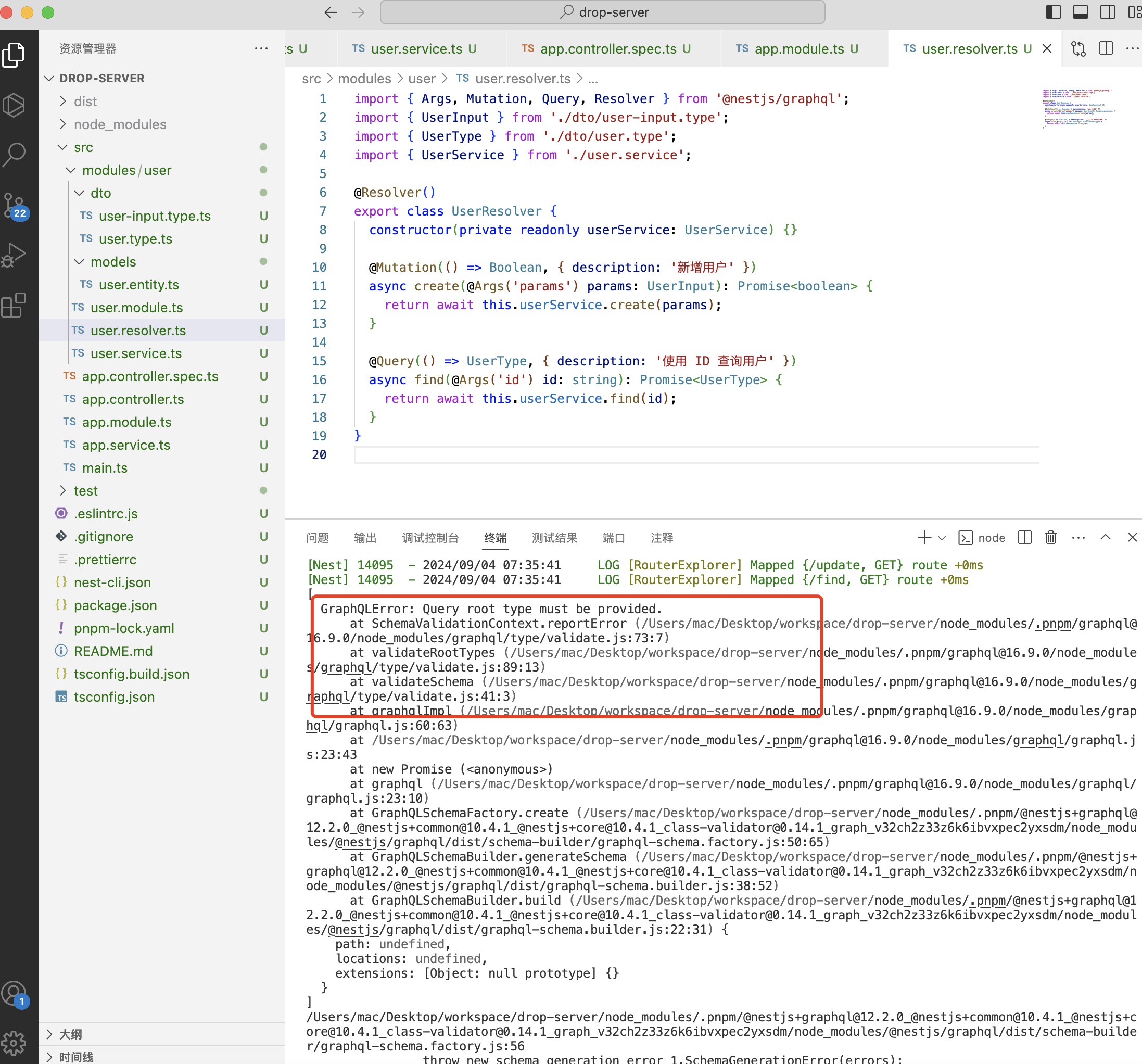Open the terminal launch profile dropdown

tap(942, 538)
